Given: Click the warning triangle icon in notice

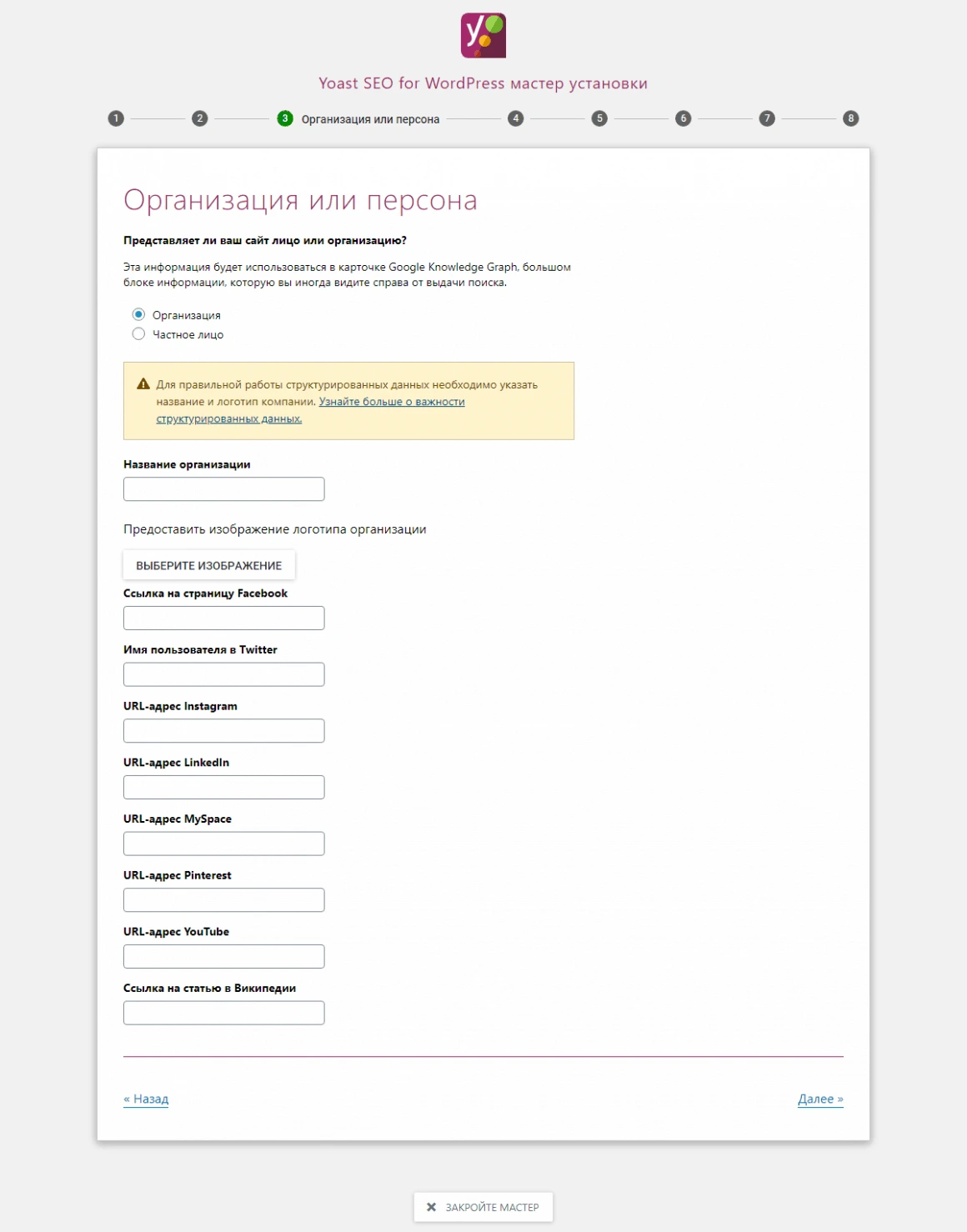Looking at the screenshot, I should click(143, 384).
